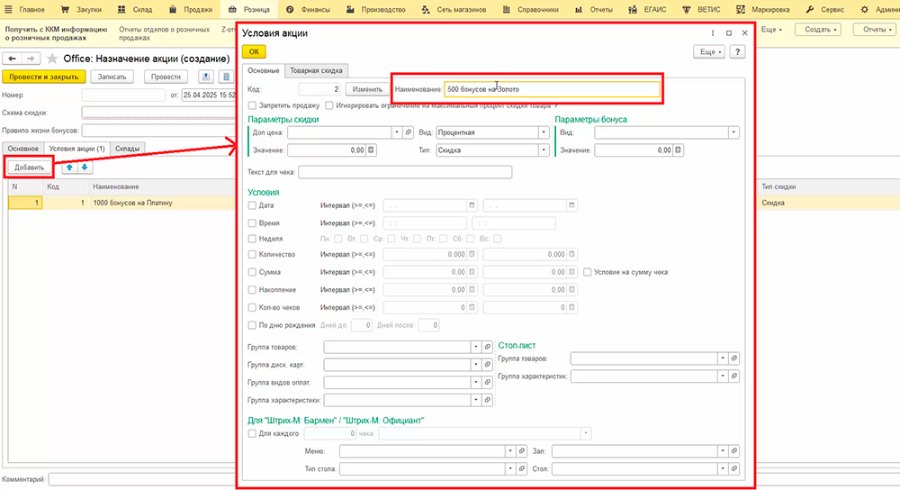Viewport: 900px width, 490px height.
Task: Open calendar for the Дата start field
Action: point(472,205)
